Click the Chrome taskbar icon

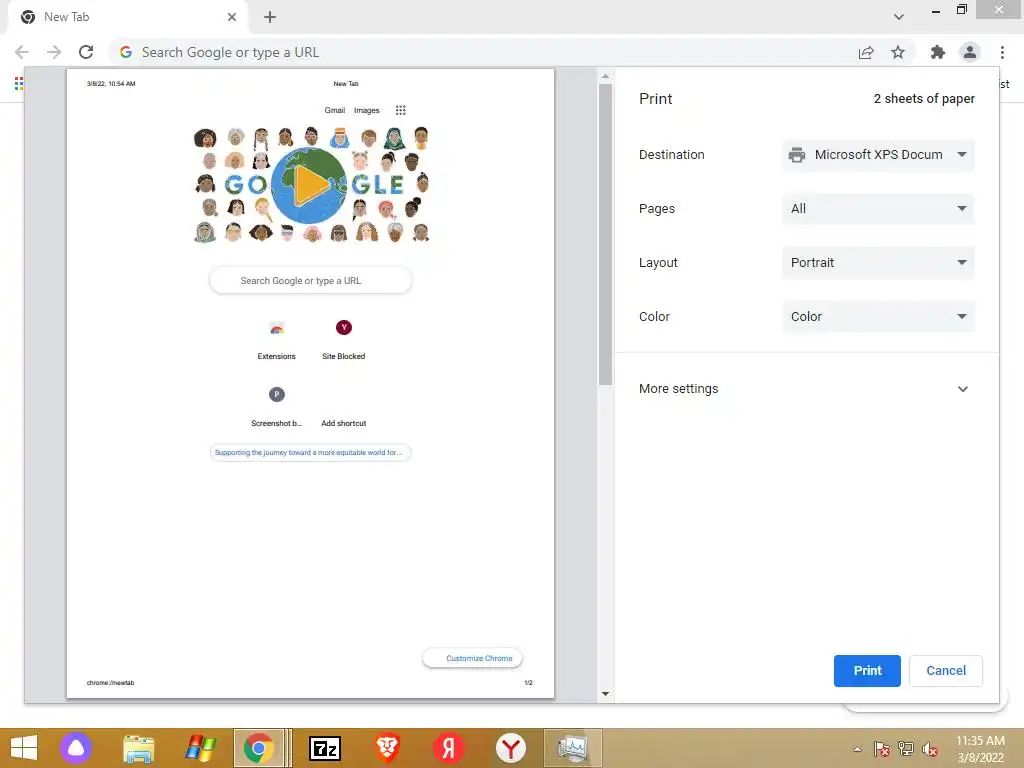point(259,748)
